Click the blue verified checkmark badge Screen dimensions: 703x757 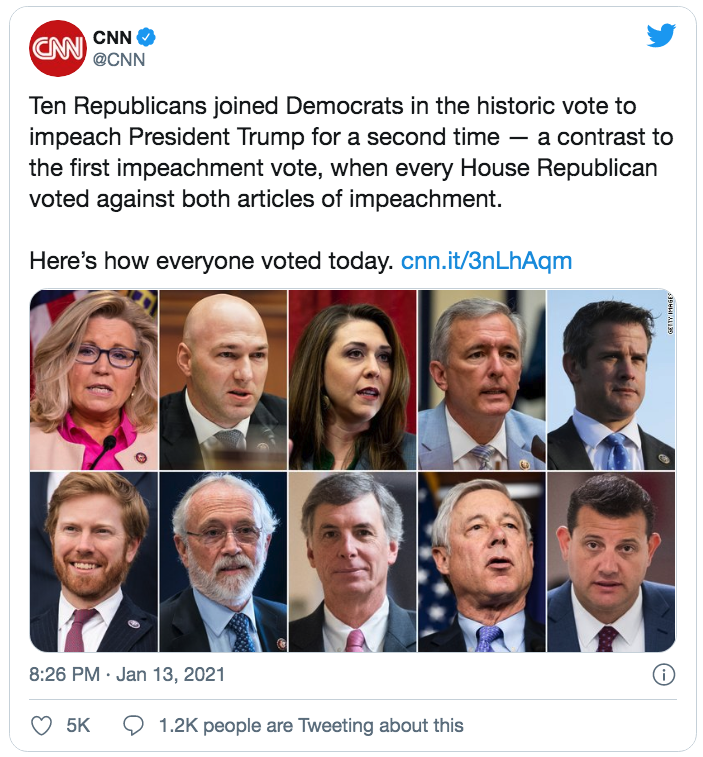pos(147,38)
